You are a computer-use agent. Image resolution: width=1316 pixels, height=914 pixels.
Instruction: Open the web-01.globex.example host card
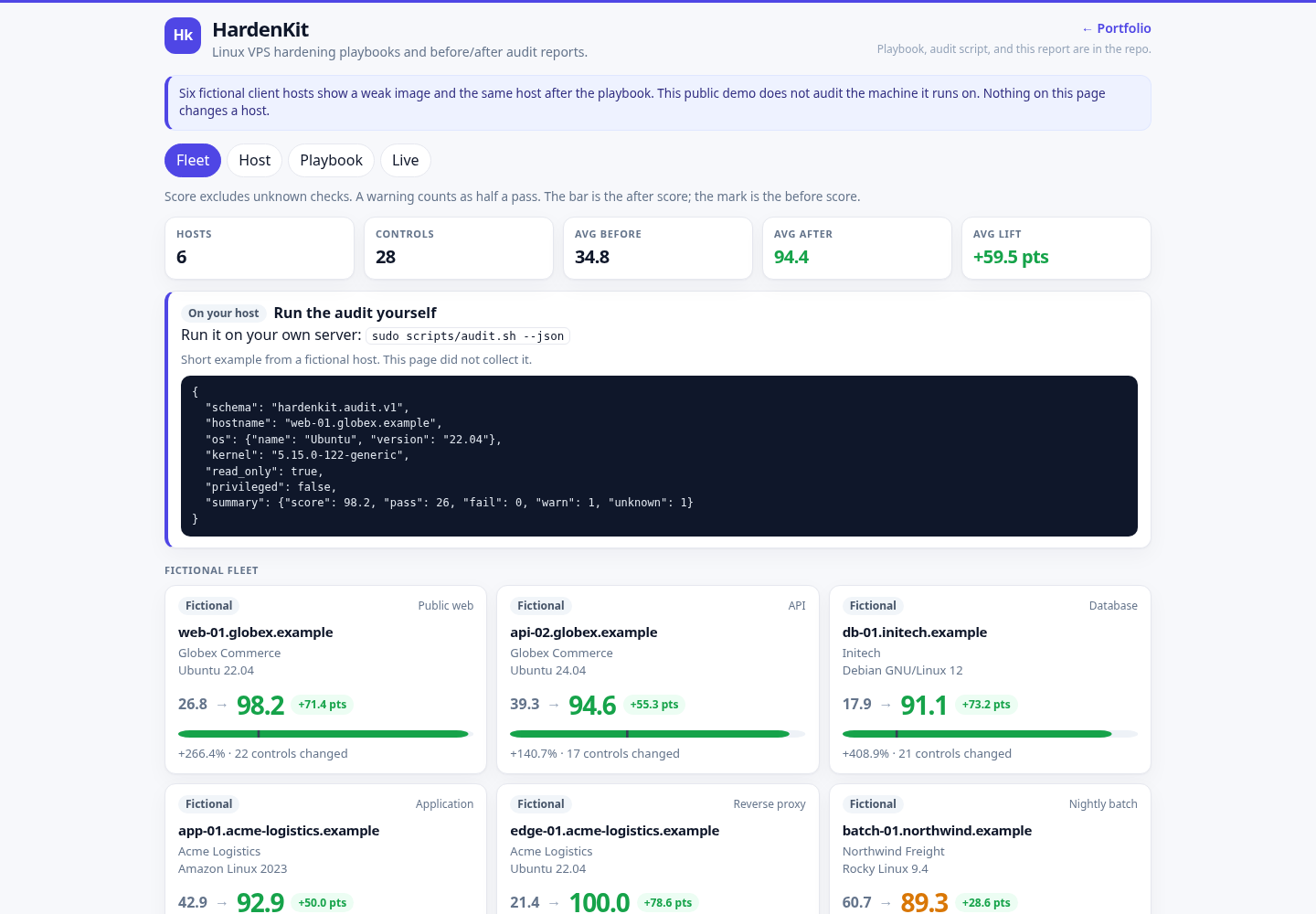[325, 680]
